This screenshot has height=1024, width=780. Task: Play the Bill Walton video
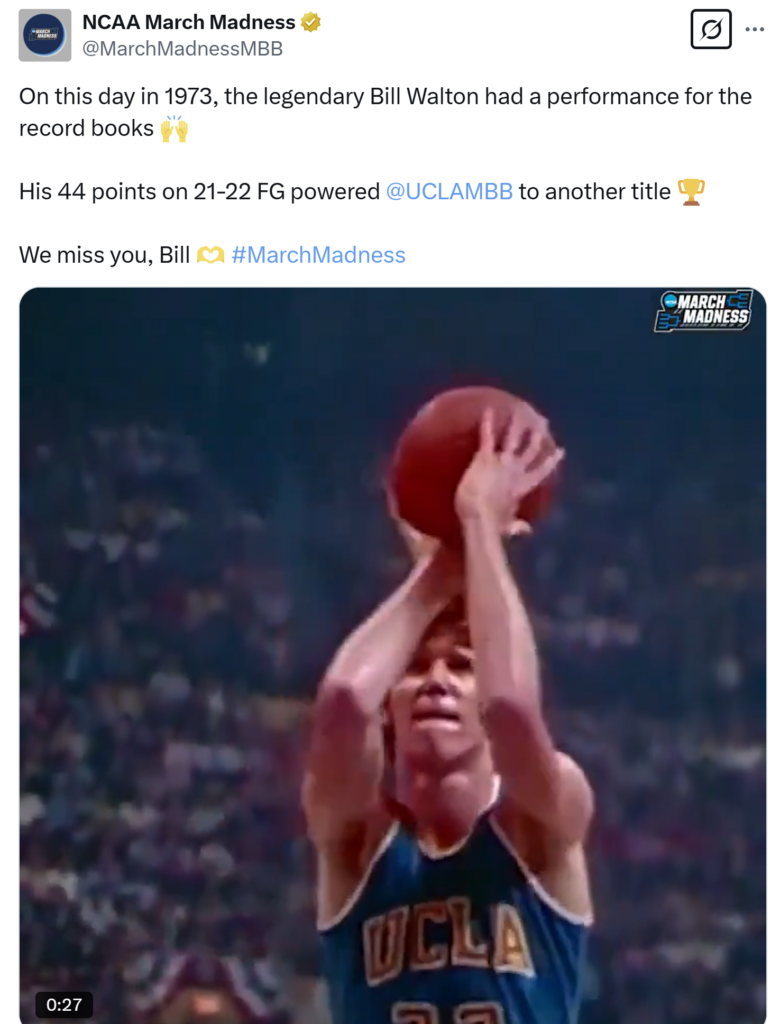click(393, 655)
